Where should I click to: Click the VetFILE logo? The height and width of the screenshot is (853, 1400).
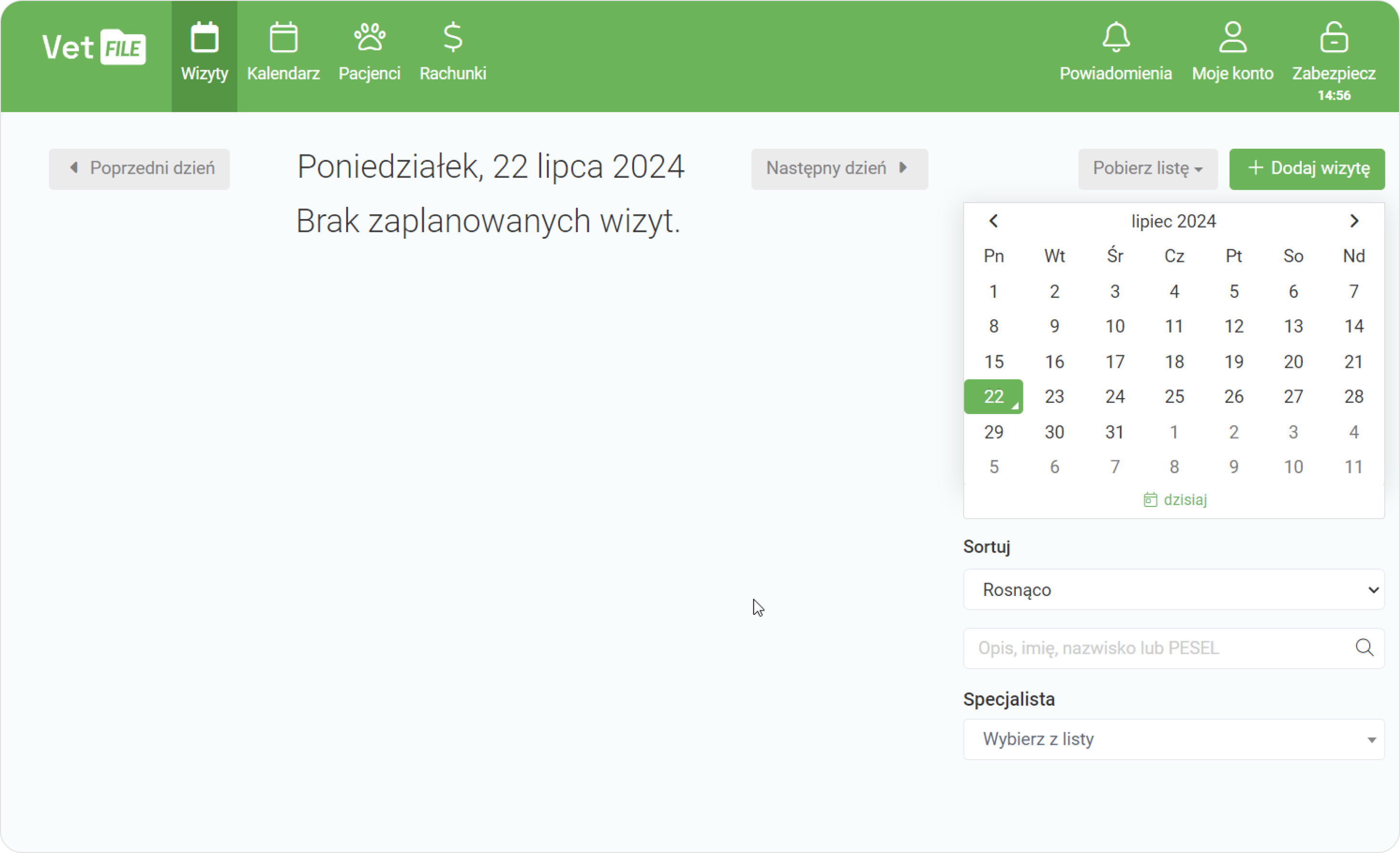pyautogui.click(x=94, y=47)
